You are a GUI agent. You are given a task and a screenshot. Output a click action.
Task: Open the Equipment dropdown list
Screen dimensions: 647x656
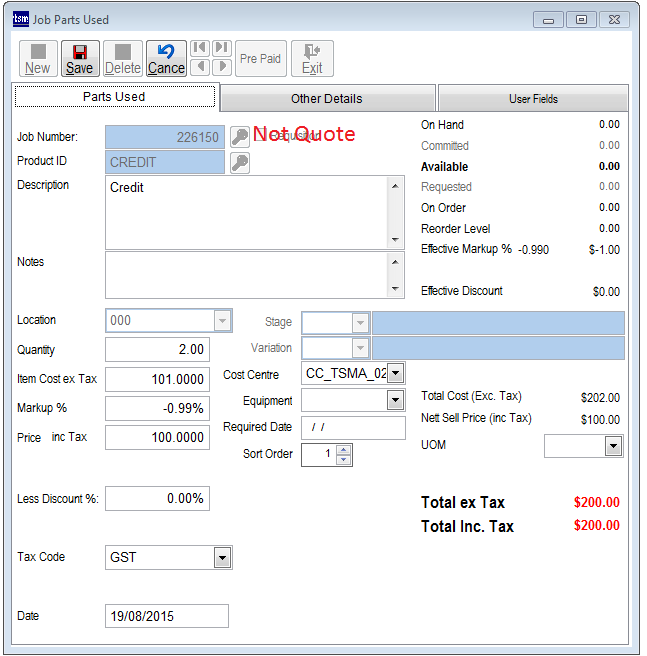point(395,401)
